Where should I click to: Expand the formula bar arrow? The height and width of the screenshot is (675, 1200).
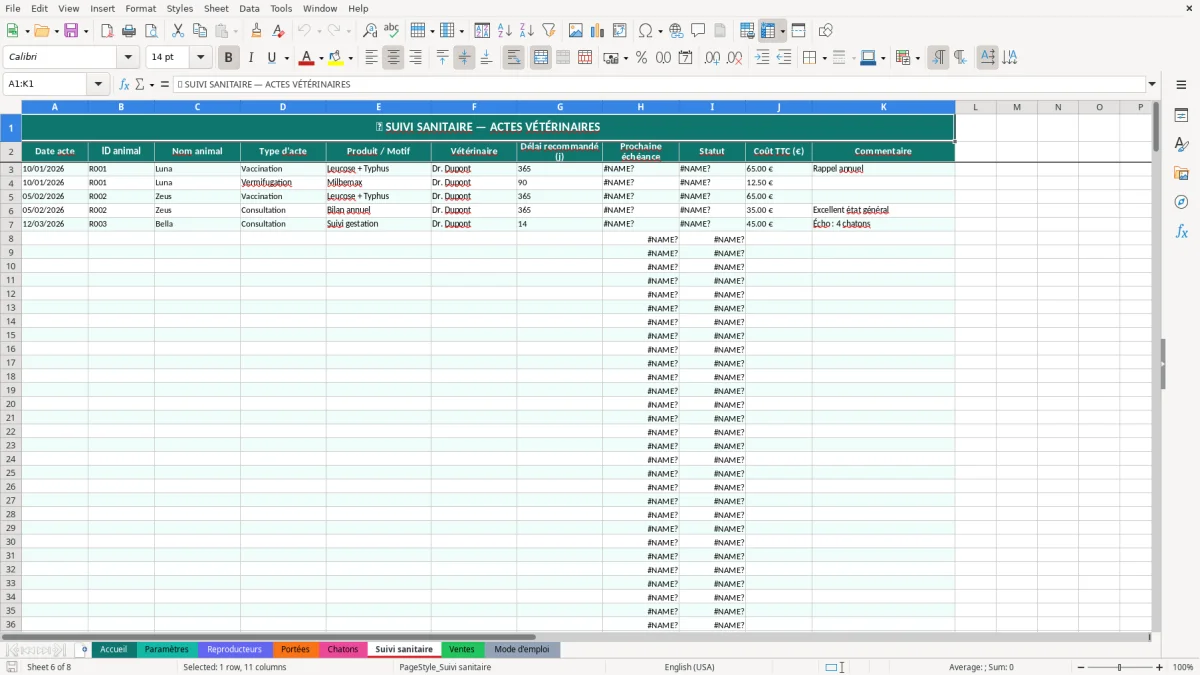click(1152, 85)
